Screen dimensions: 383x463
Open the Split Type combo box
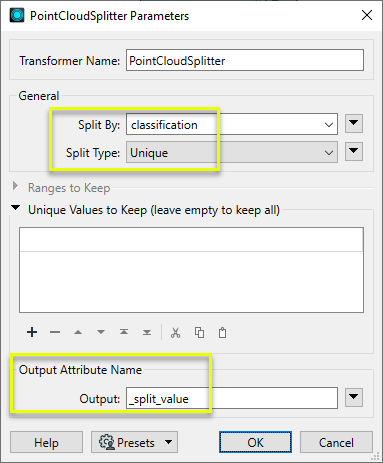point(232,152)
